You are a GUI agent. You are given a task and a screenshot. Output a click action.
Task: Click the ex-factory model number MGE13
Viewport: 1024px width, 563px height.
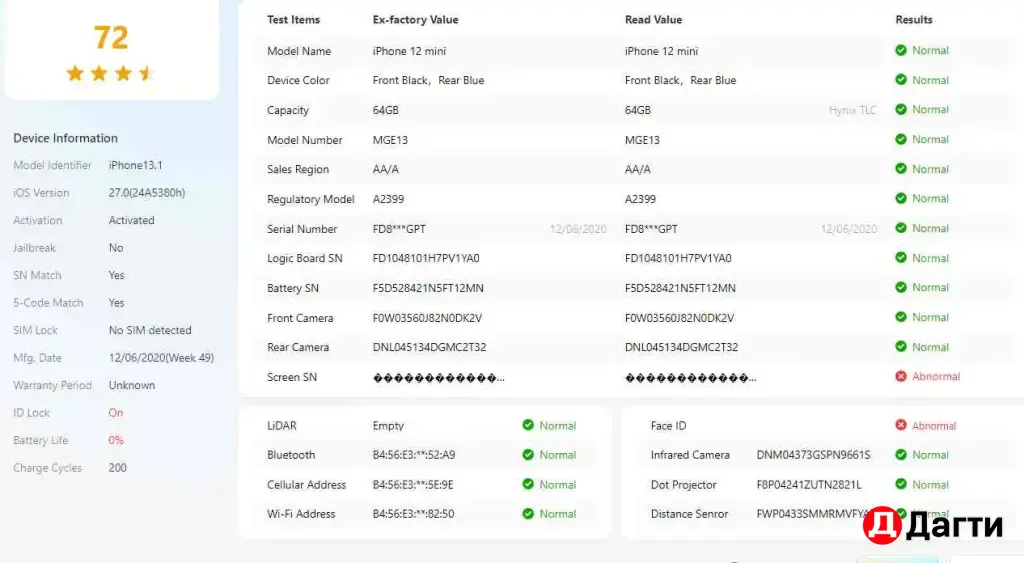[x=390, y=140]
